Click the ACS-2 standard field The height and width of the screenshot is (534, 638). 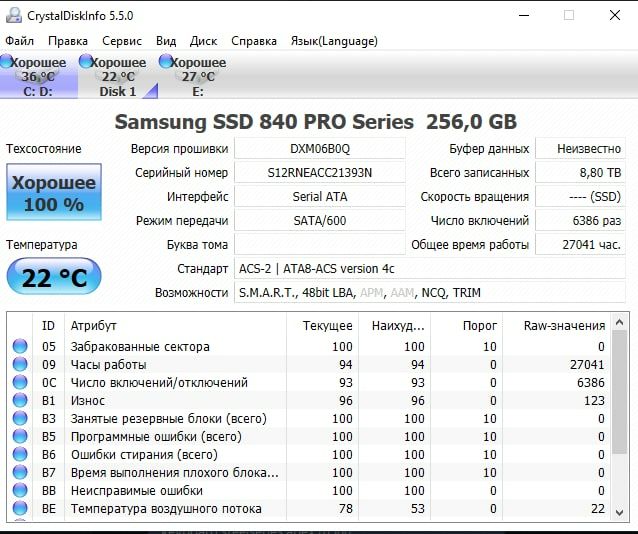pos(430,269)
